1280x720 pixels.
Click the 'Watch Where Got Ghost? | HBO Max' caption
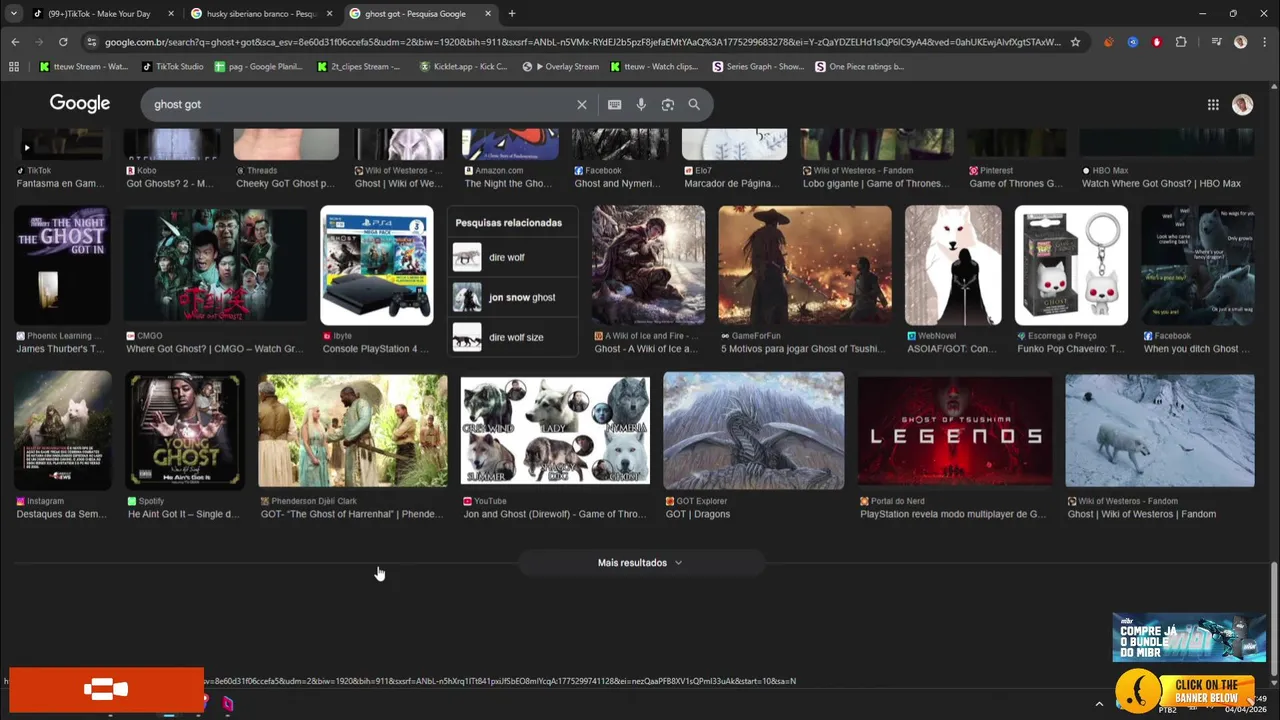[x=1161, y=184]
